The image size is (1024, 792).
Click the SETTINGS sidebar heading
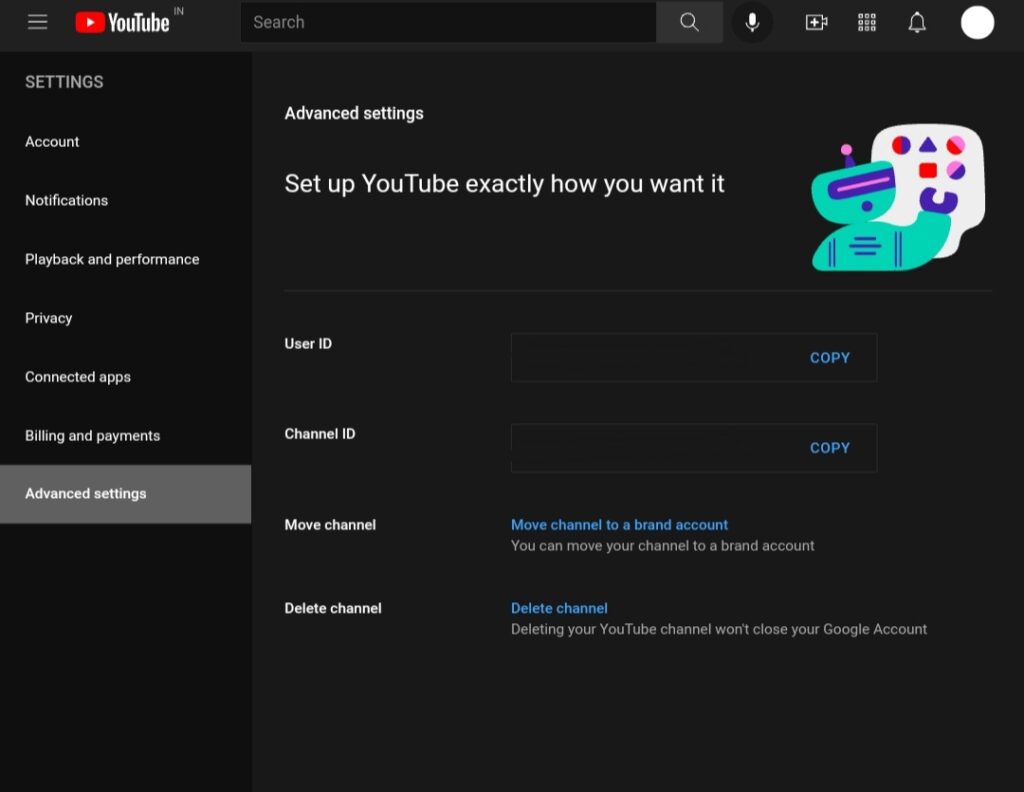(64, 82)
